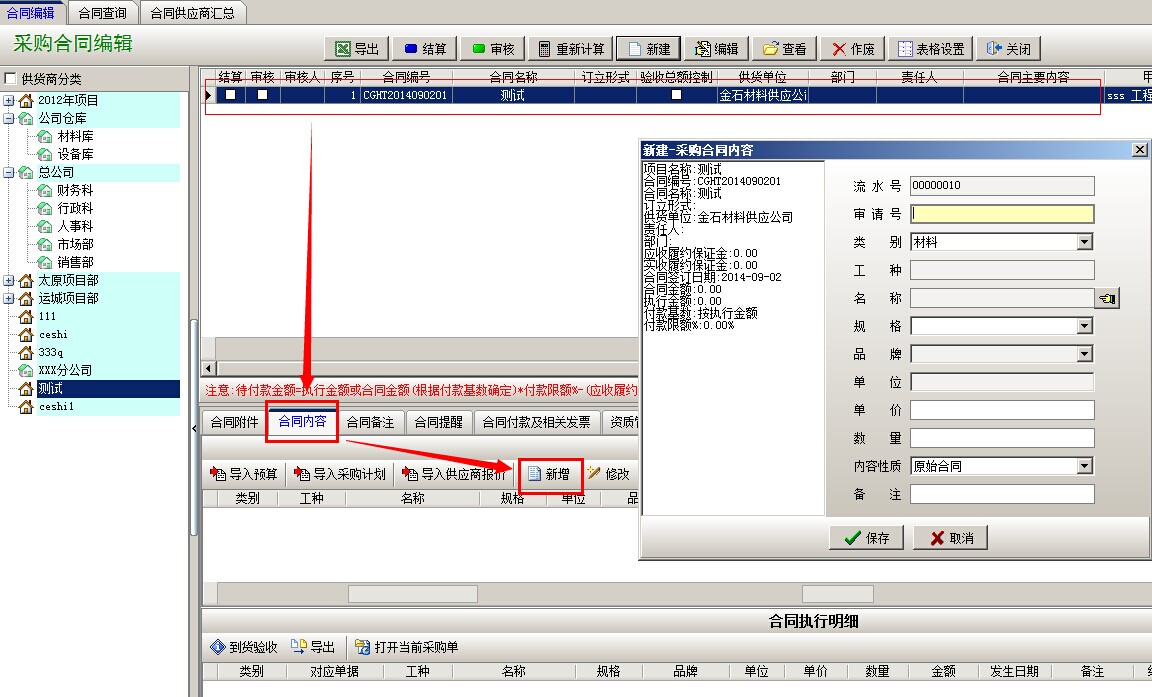
Task: Switch to the 合同查询 tab
Action: [x=103, y=12]
